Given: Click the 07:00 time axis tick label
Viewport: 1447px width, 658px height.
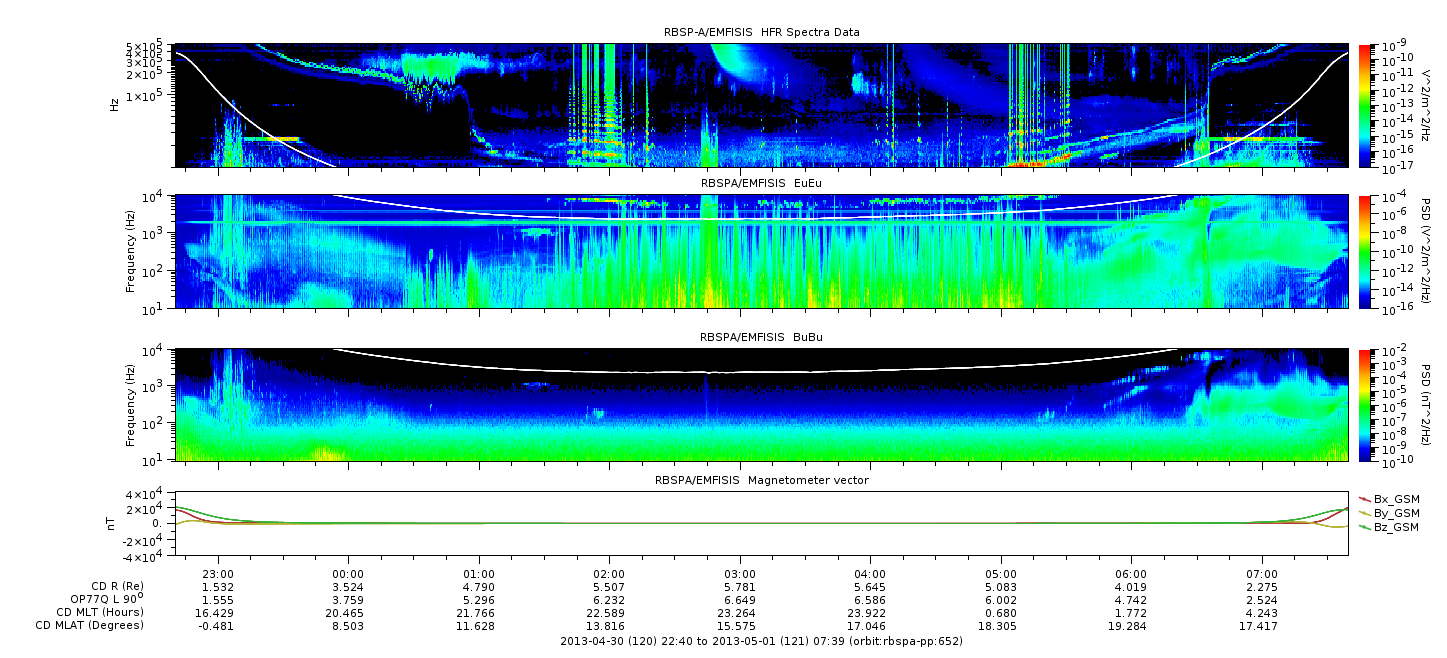Looking at the screenshot, I should (1262, 573).
